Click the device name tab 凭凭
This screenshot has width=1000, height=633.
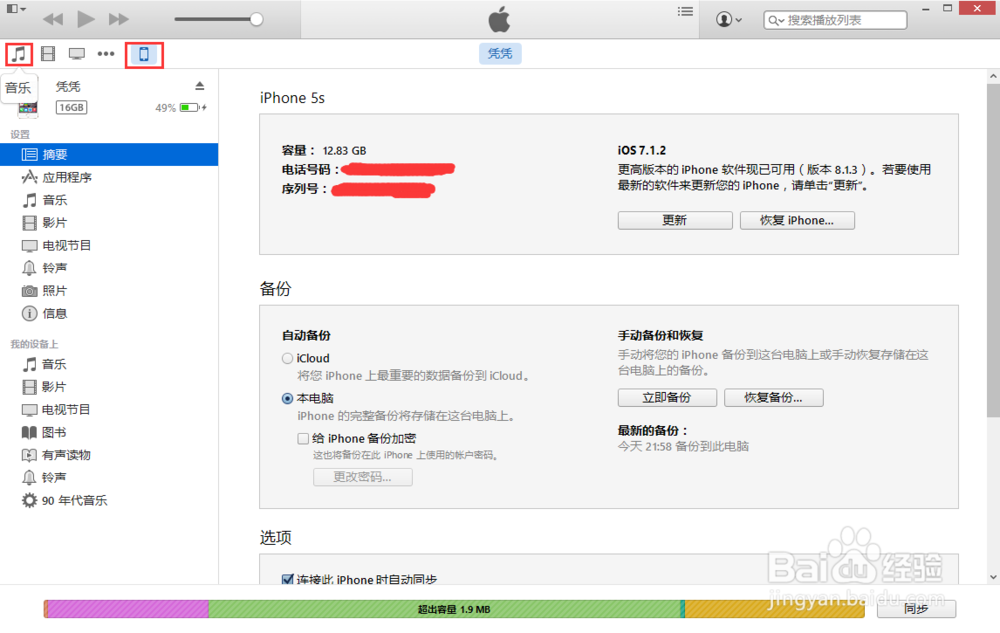(x=500, y=54)
